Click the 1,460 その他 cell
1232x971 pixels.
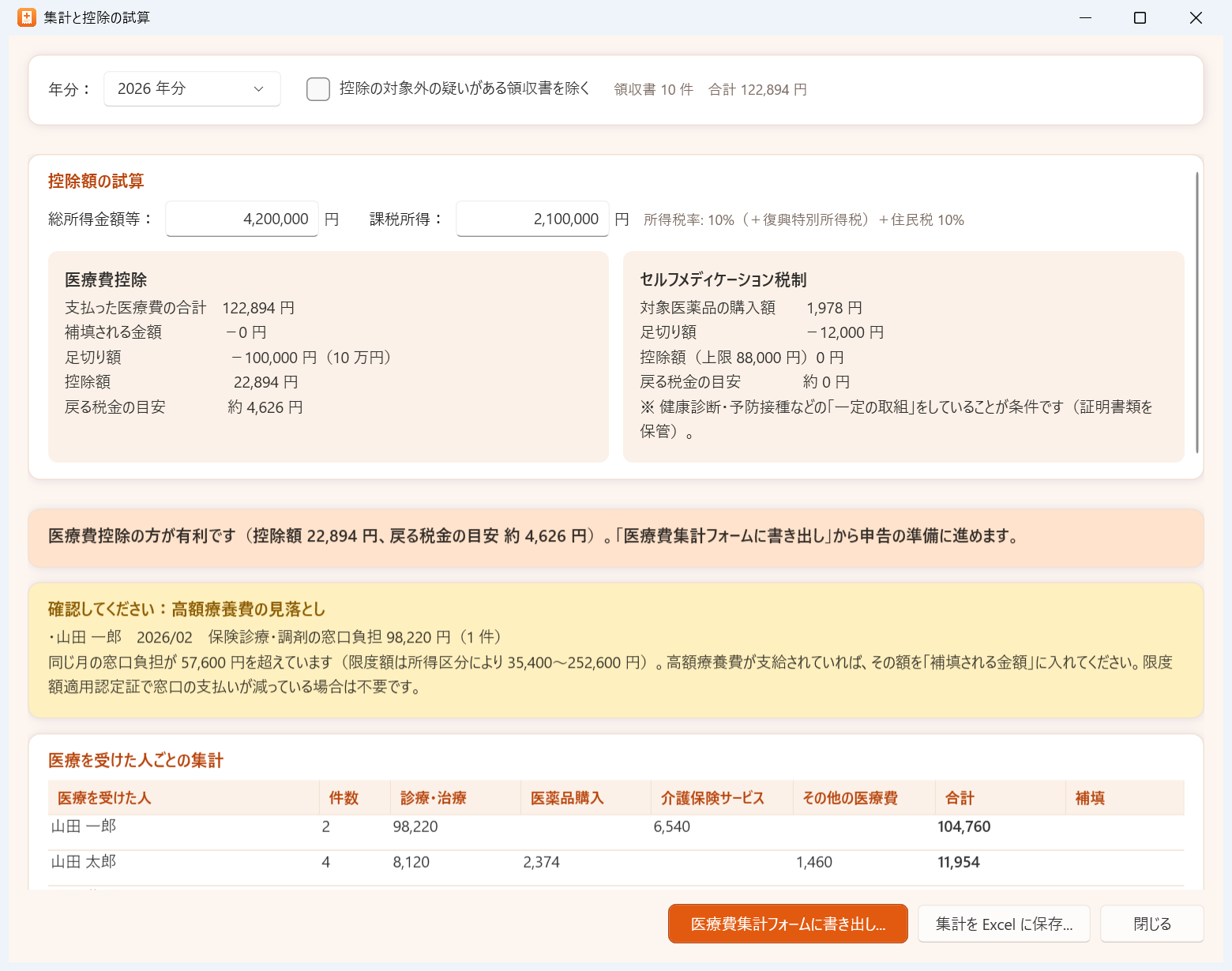(x=813, y=862)
